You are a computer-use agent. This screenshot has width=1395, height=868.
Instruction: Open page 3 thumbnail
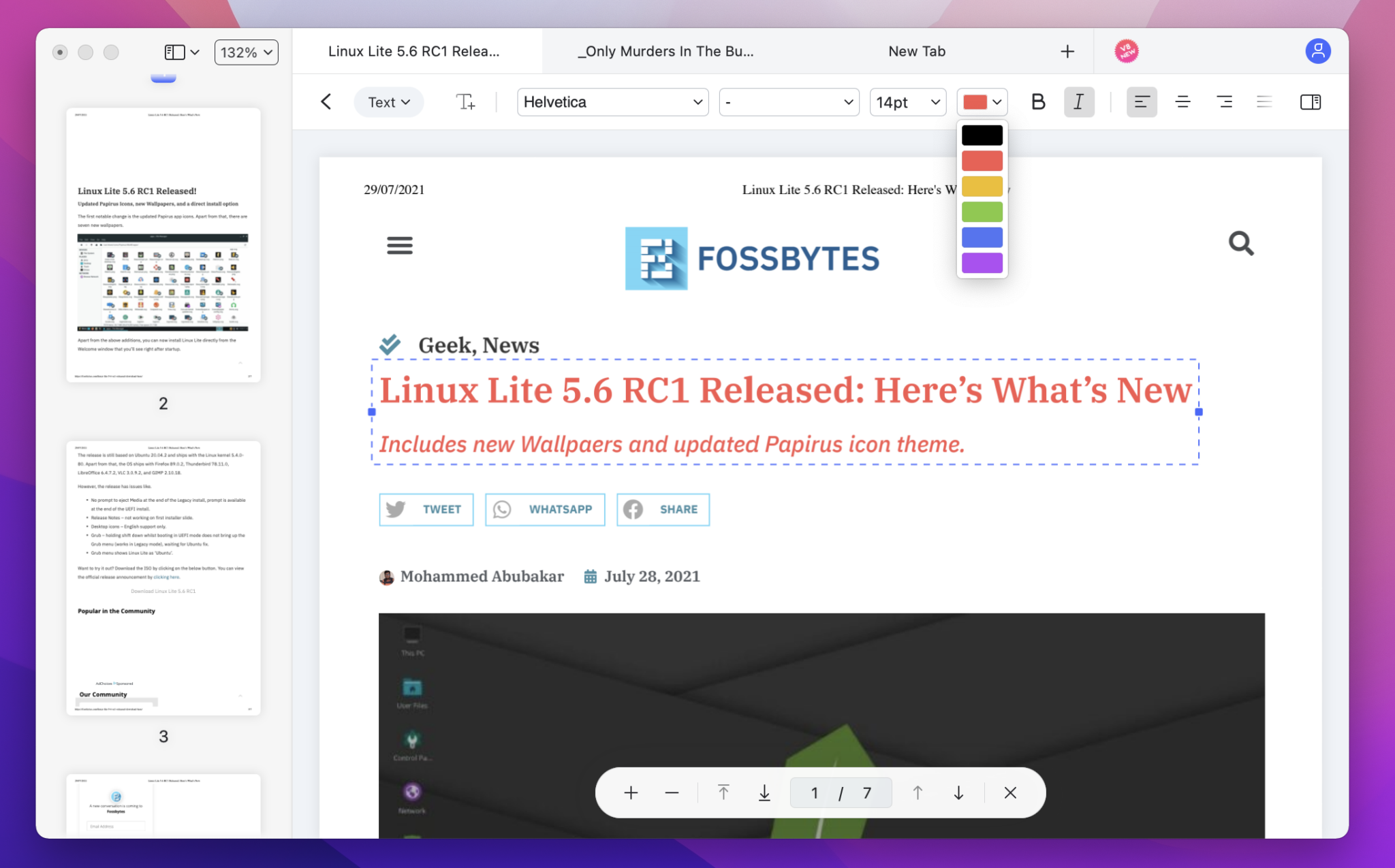tap(163, 578)
